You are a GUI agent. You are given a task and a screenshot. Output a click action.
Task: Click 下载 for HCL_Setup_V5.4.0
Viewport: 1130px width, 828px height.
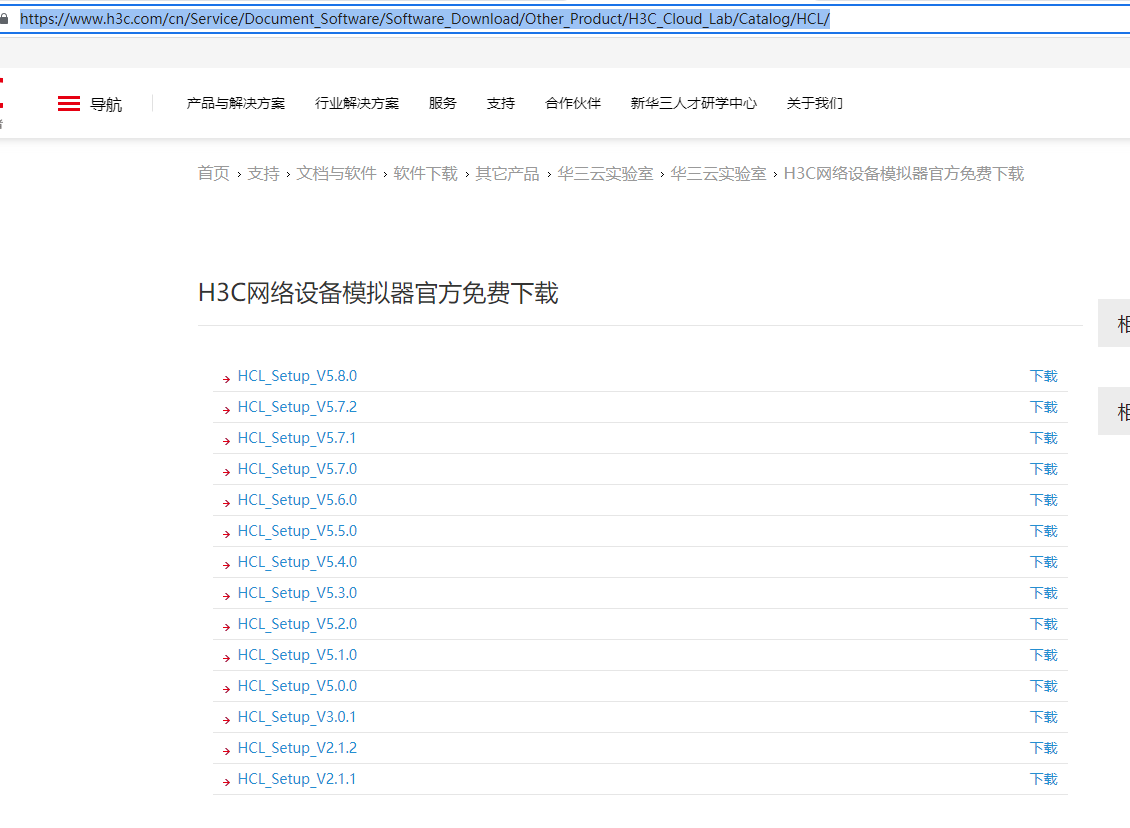pos(1044,562)
